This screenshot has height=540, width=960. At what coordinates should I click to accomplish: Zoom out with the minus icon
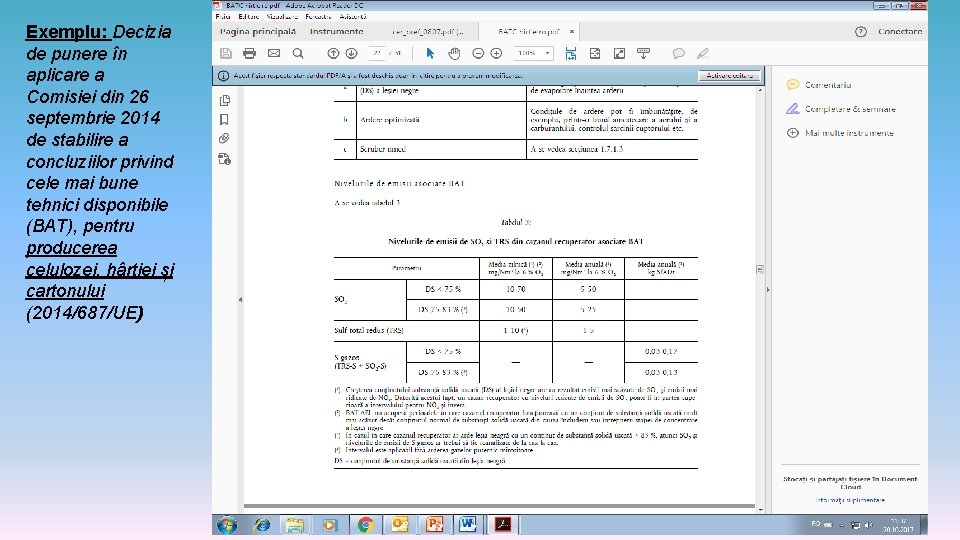click(478, 53)
